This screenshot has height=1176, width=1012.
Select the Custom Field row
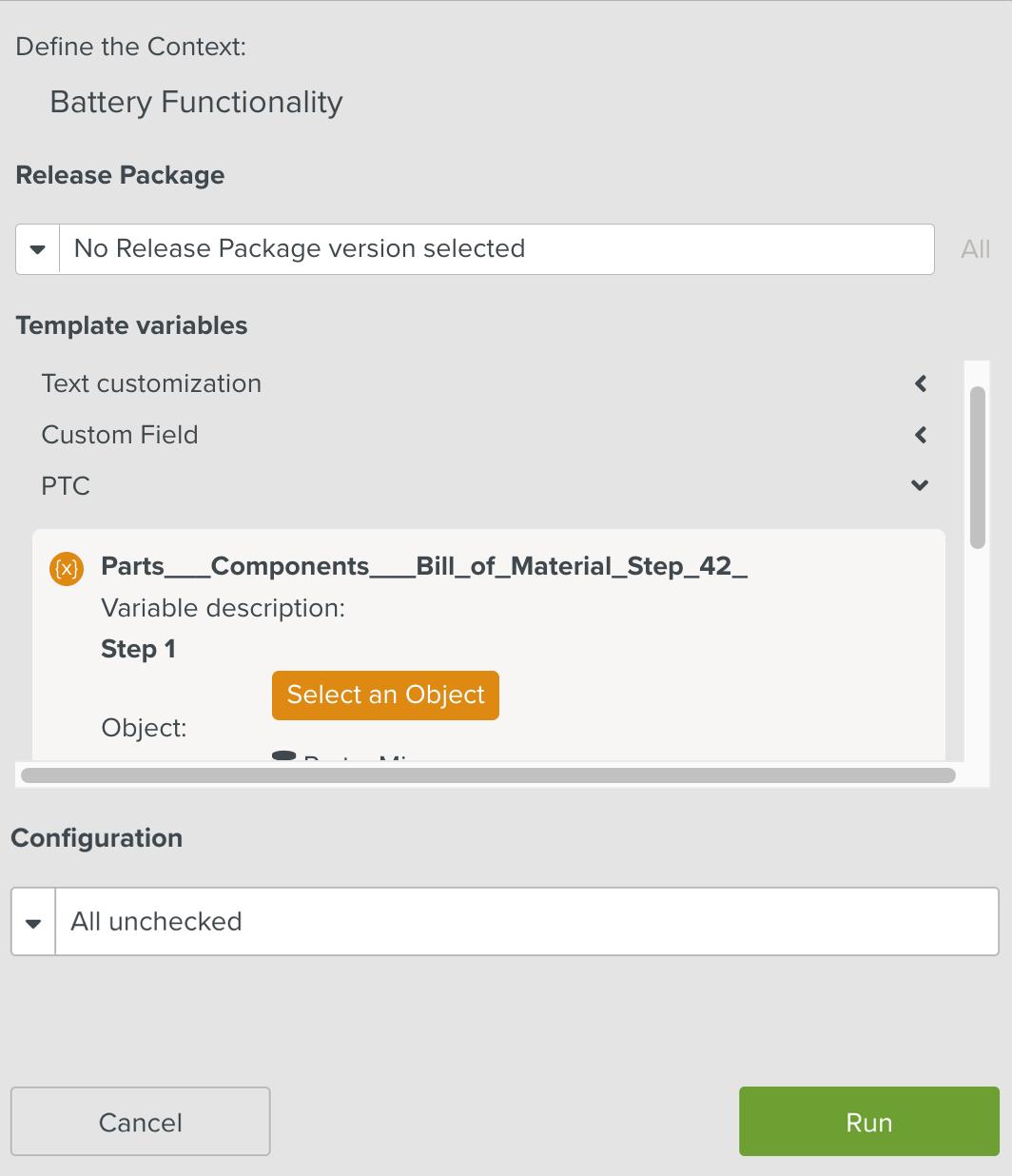120,435
